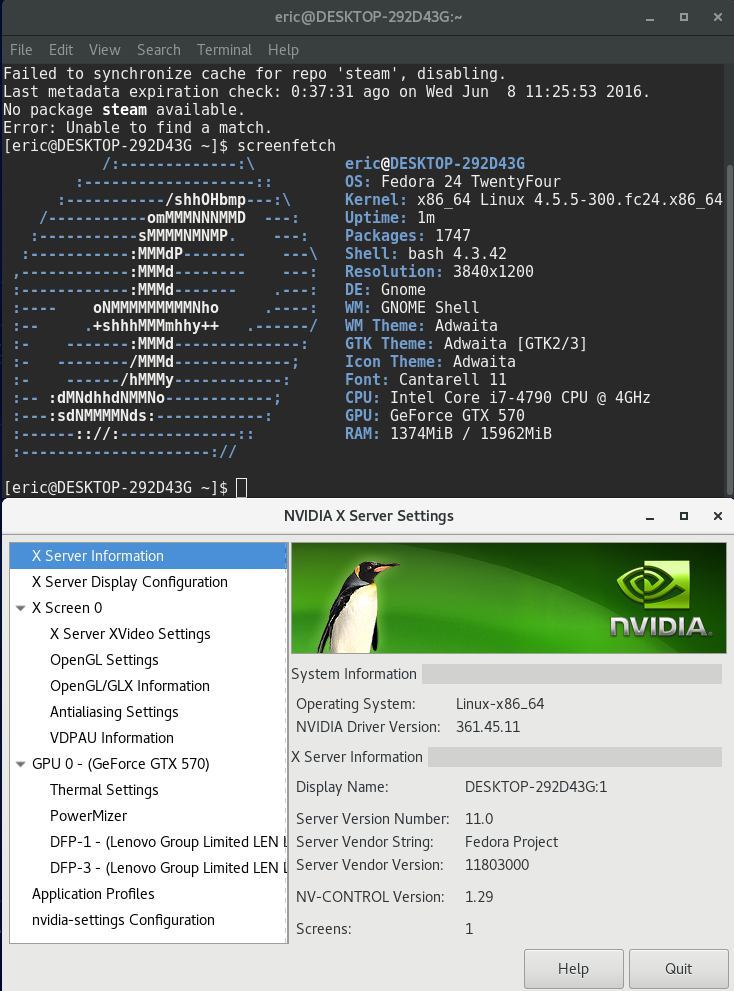
Task: Click the Fedora 24 TwentyFour OS line
Action: pyautogui.click(x=453, y=181)
